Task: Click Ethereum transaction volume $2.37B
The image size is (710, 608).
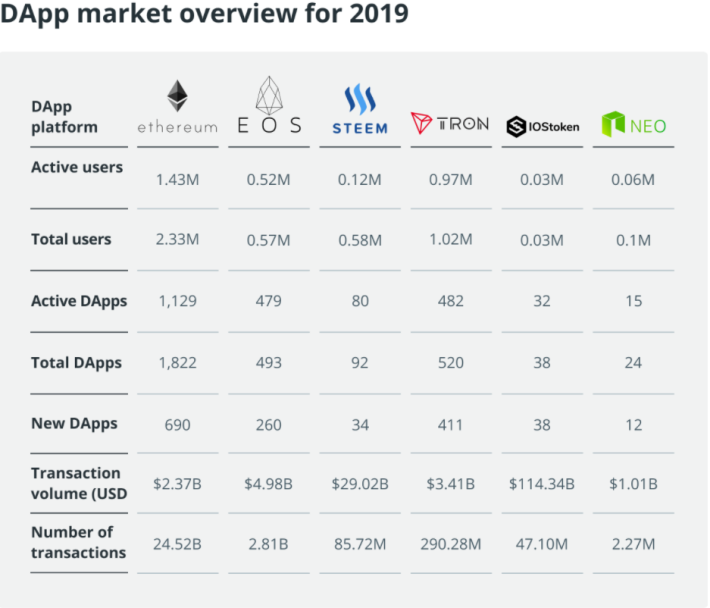Action: pyautogui.click(x=178, y=484)
